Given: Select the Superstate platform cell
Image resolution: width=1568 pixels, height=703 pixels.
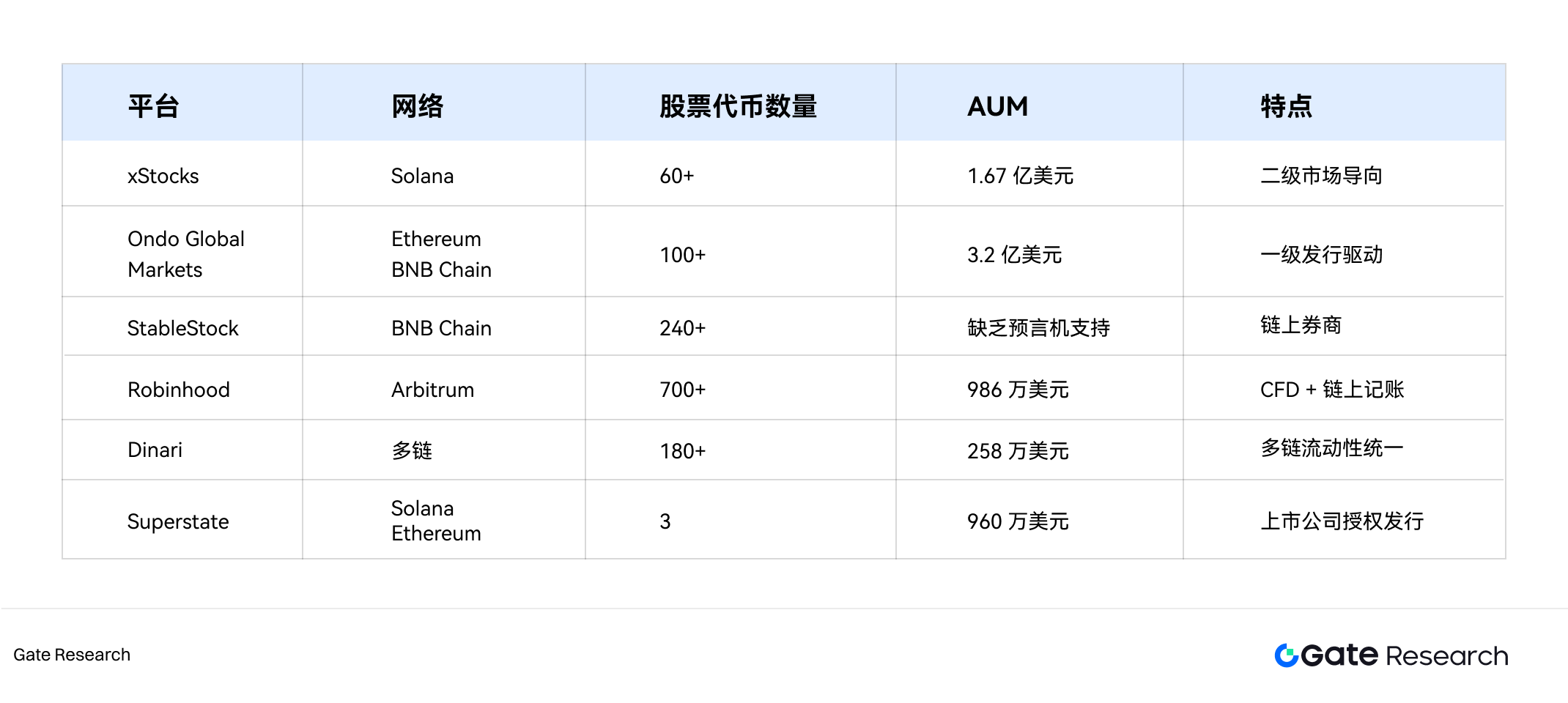Looking at the screenshot, I should pyautogui.click(x=178, y=521).
